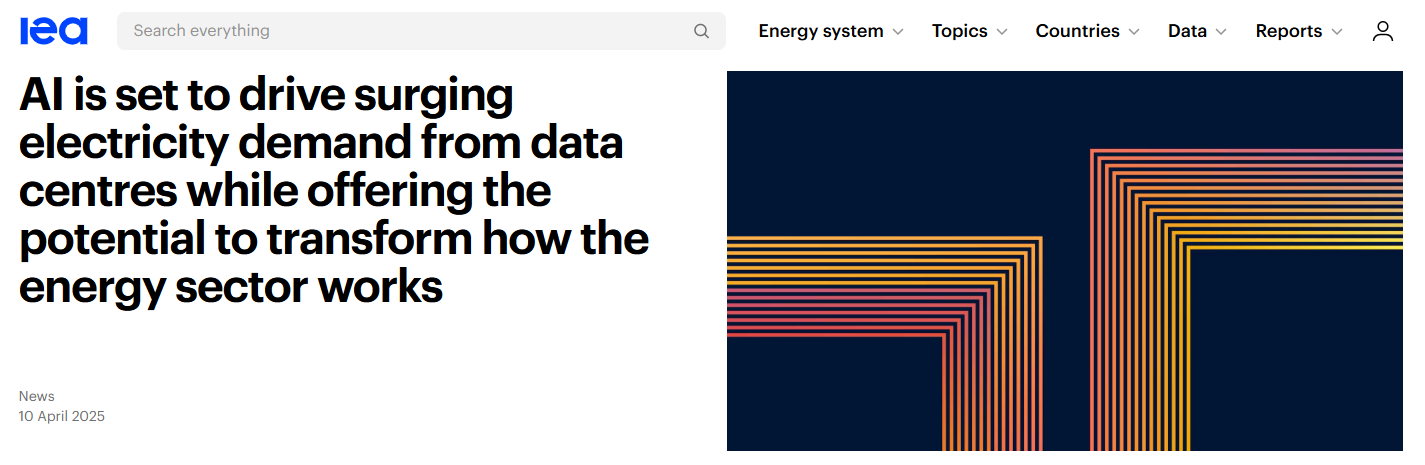Screen dimensions: 1425x465
Task: Click the AI electricity demand article headline
Action: 334,191
